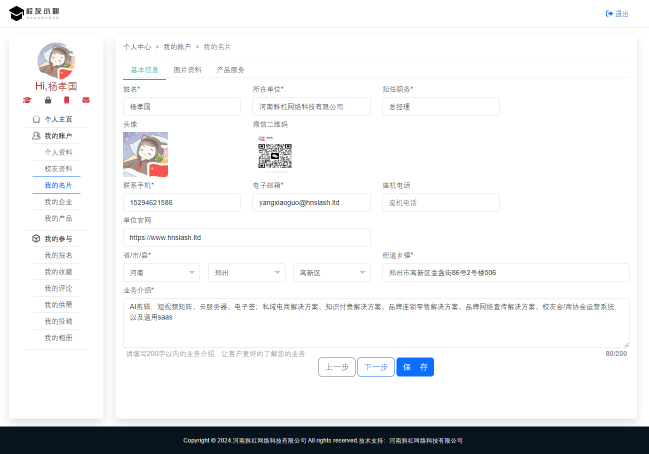Select 我的名片 in sidebar
649x454 pixels.
pos(58,185)
